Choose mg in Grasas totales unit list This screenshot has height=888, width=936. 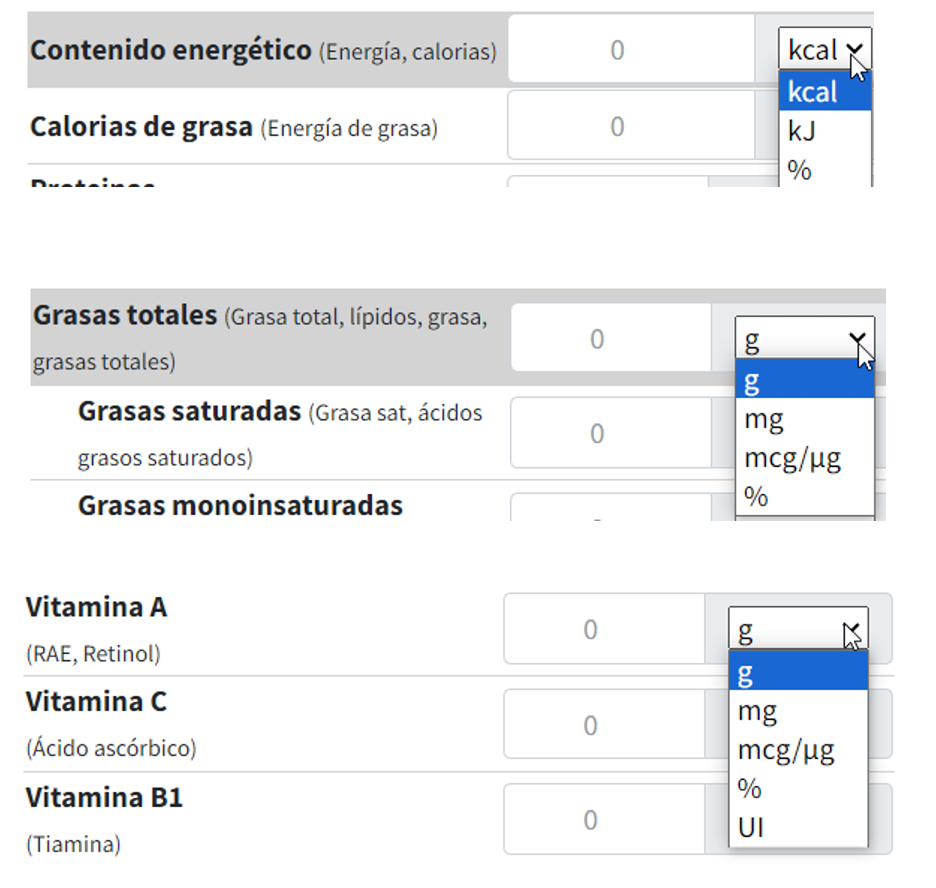point(804,419)
